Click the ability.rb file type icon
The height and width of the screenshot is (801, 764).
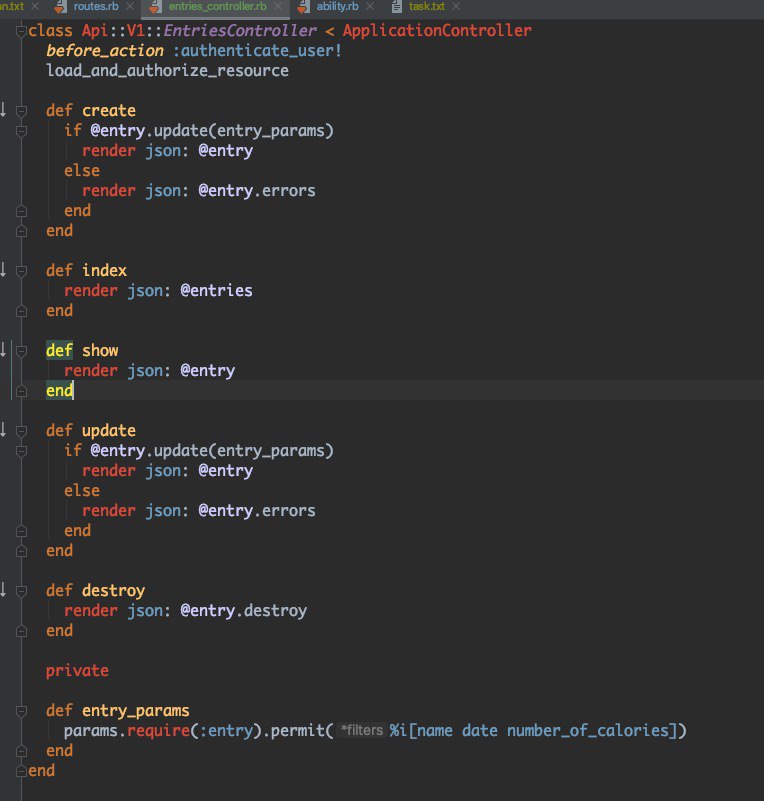[x=303, y=7]
